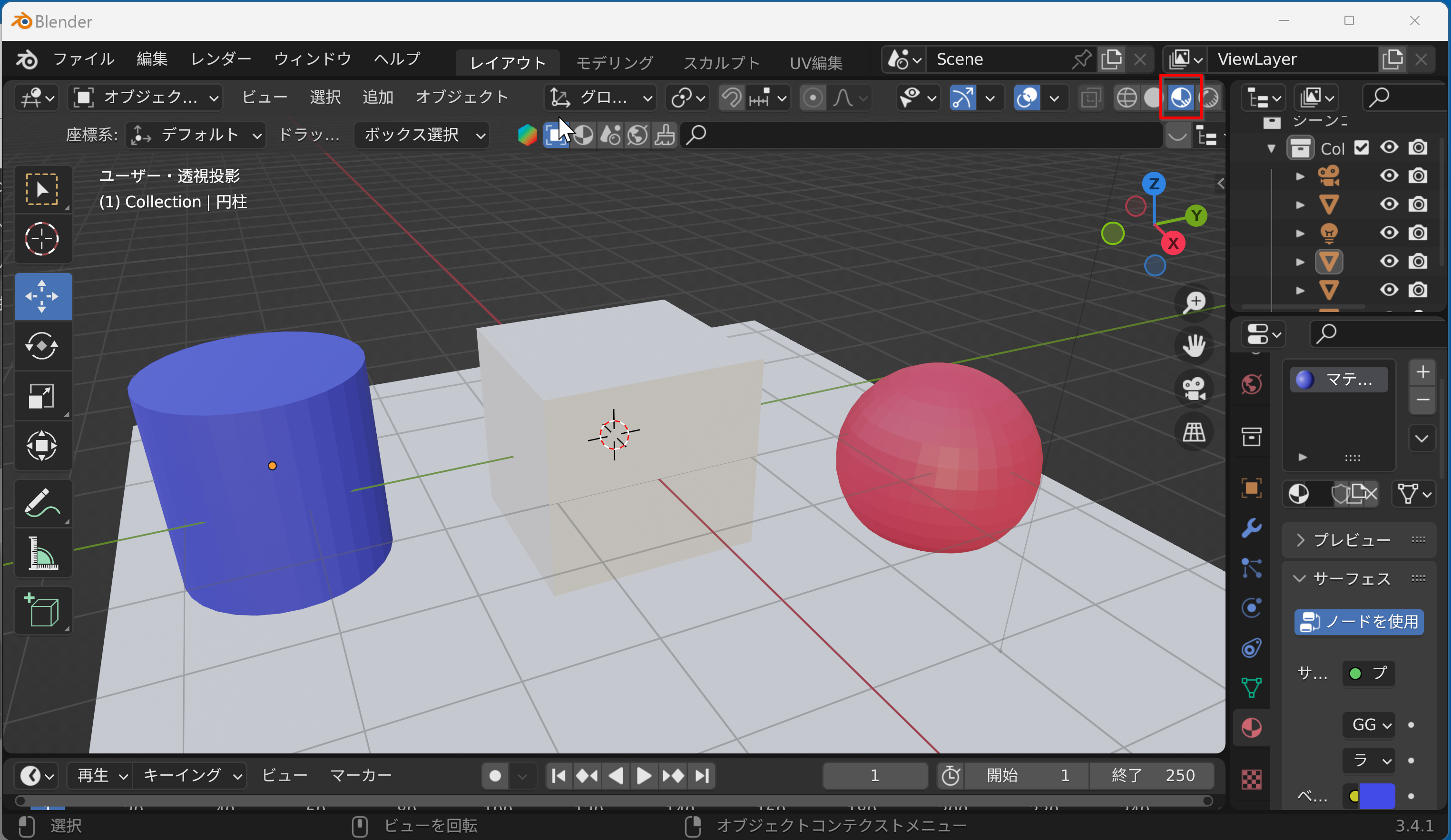Activate the Measure tool

pos(42,553)
